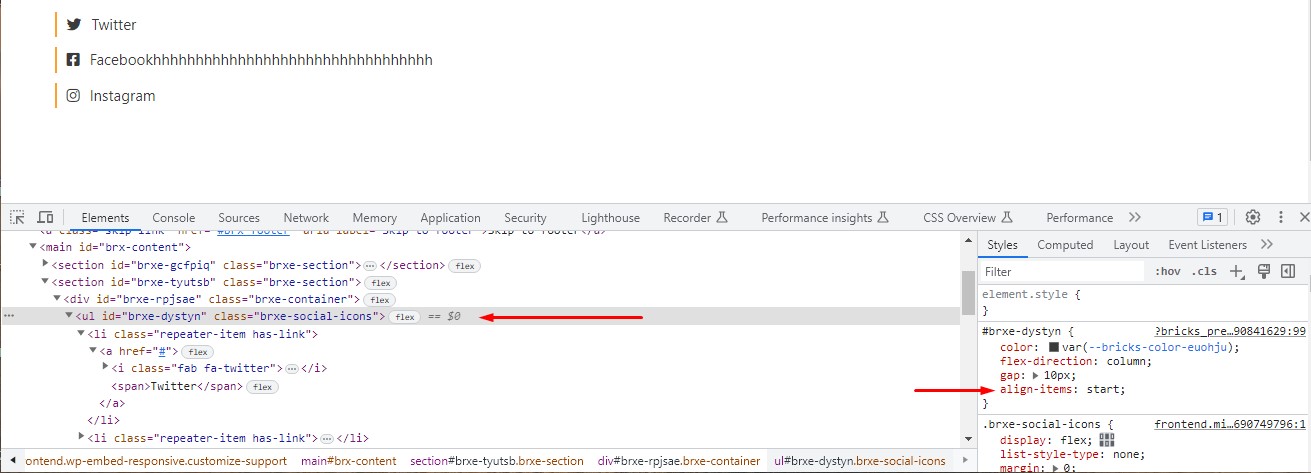
Task: Click the color swatch for --bricks-color-euohju
Action: (1054, 347)
